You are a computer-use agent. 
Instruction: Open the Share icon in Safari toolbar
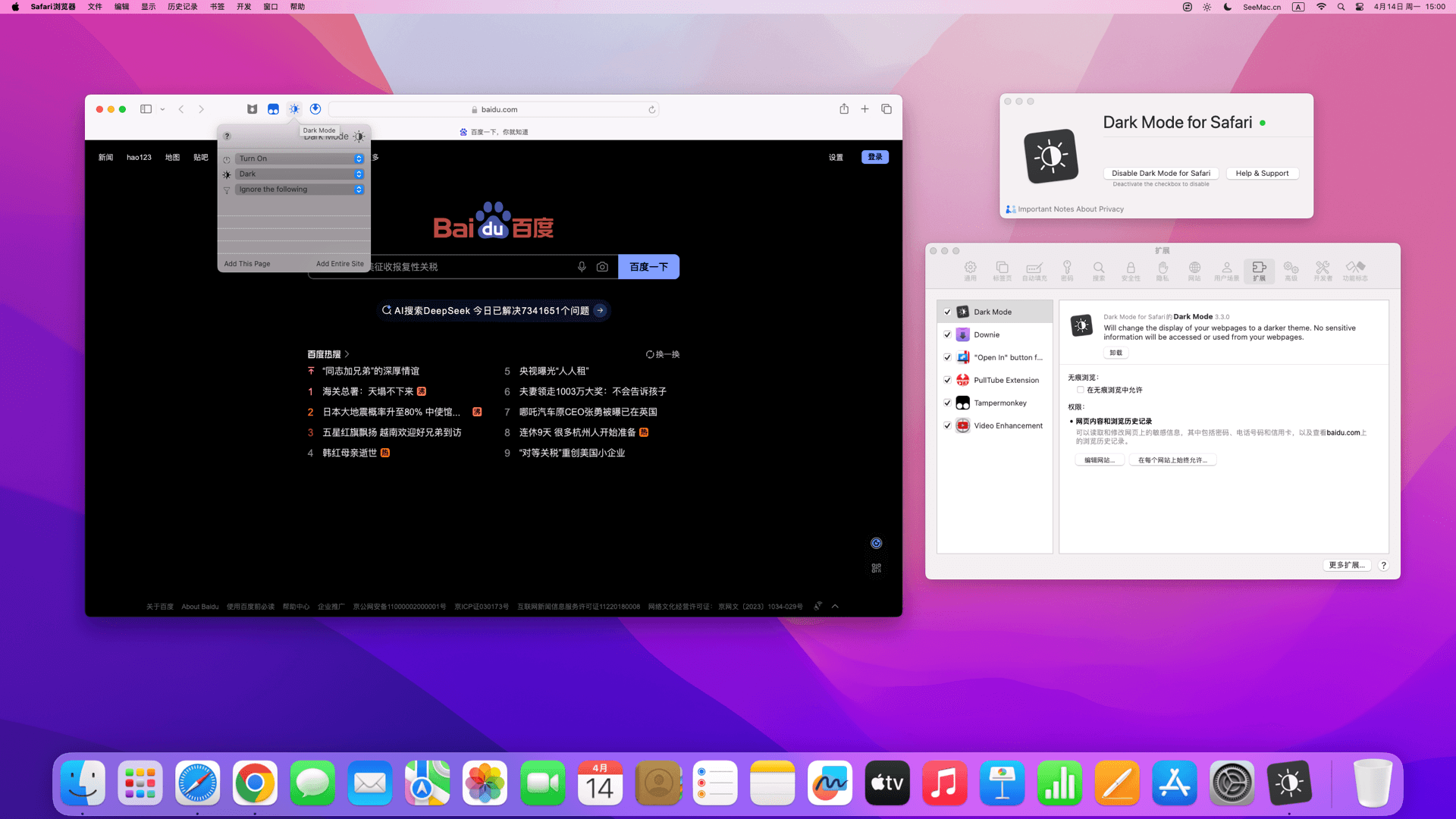pos(844,109)
